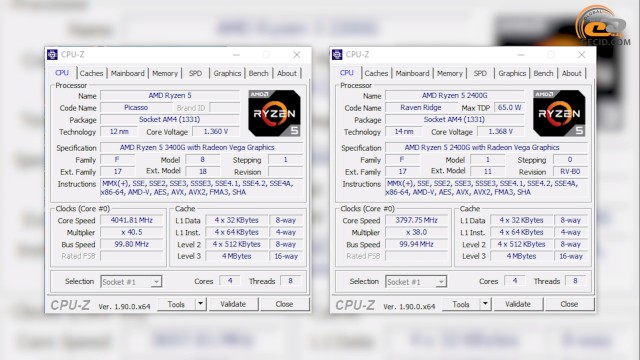This screenshot has width=640, height=360.
Task: Click the 65.0 W Max TDP value
Action: coord(509,108)
